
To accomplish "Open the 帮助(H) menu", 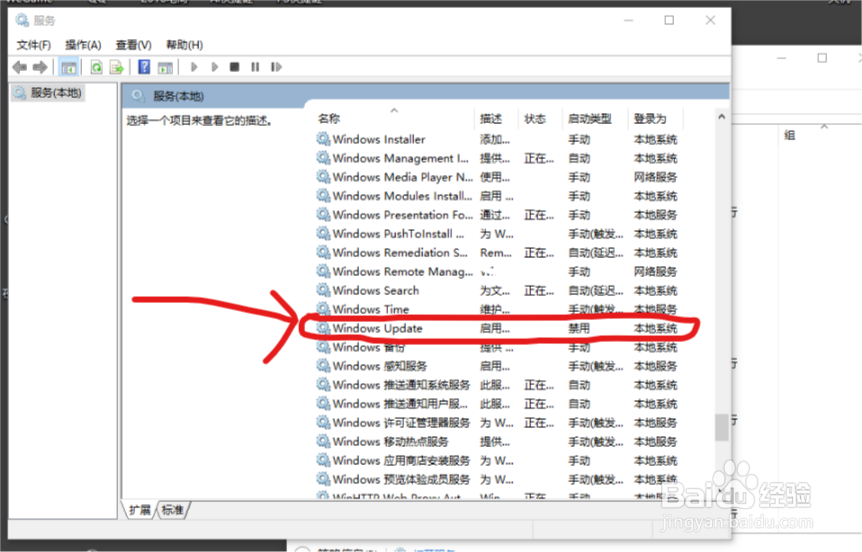I will [x=184, y=45].
